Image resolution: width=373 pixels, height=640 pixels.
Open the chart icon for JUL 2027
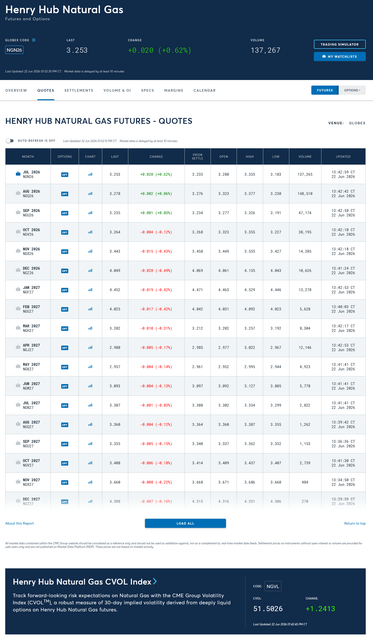tap(90, 405)
